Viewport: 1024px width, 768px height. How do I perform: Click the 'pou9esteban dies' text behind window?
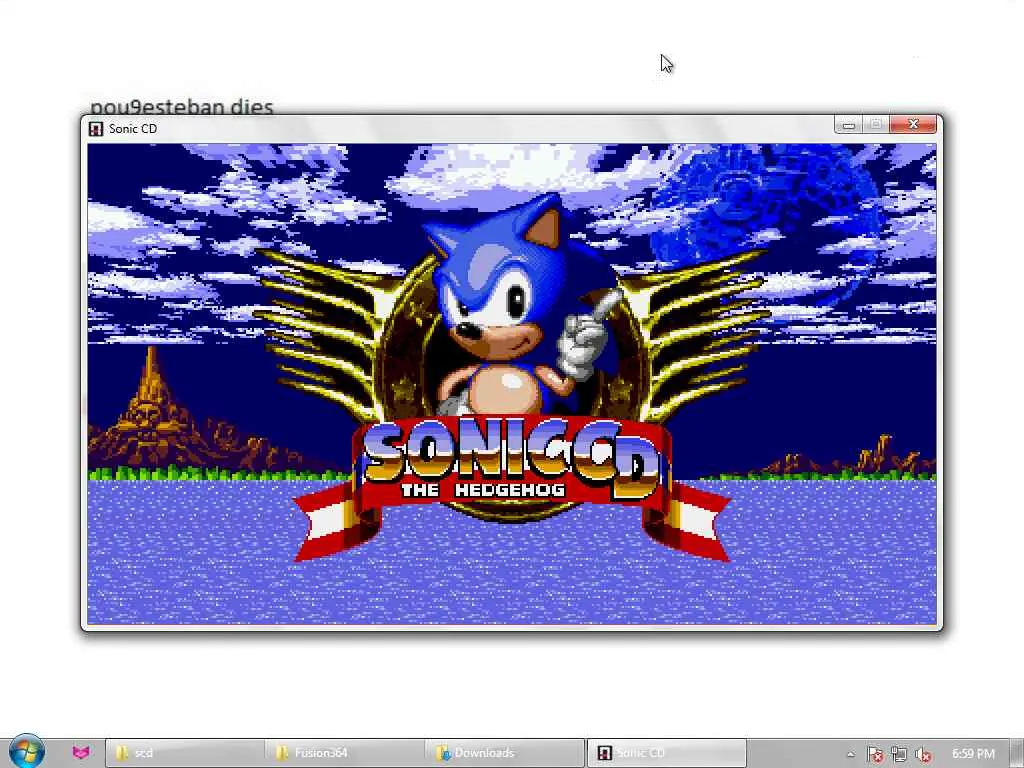coord(182,106)
